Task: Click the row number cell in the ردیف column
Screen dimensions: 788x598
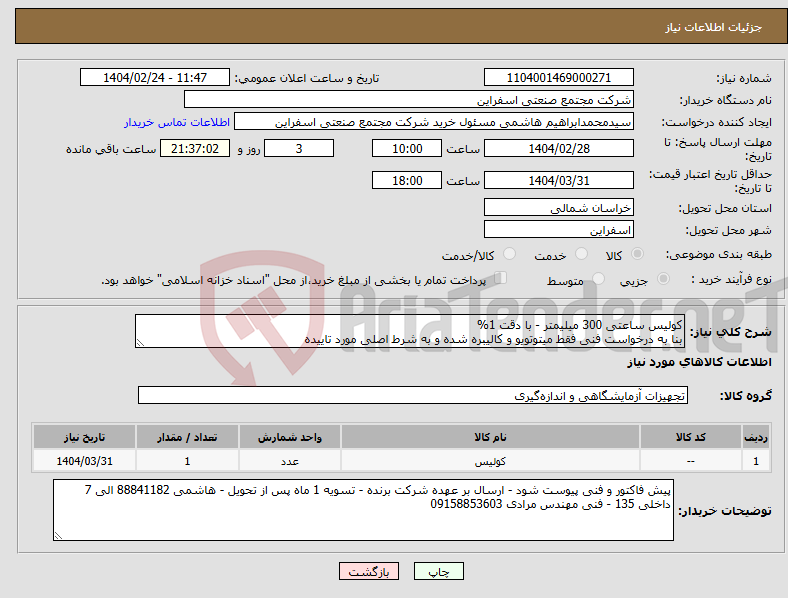Action: click(x=756, y=461)
